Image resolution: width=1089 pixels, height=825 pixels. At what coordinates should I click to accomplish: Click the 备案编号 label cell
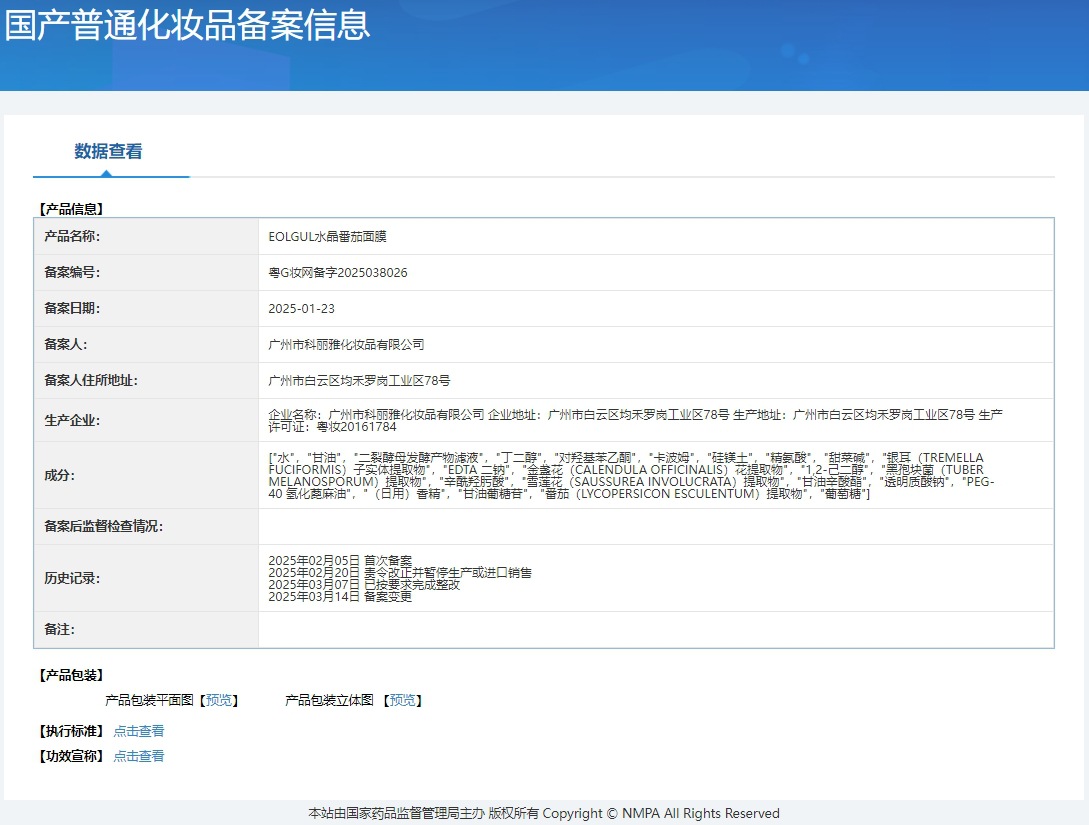[x=146, y=273]
